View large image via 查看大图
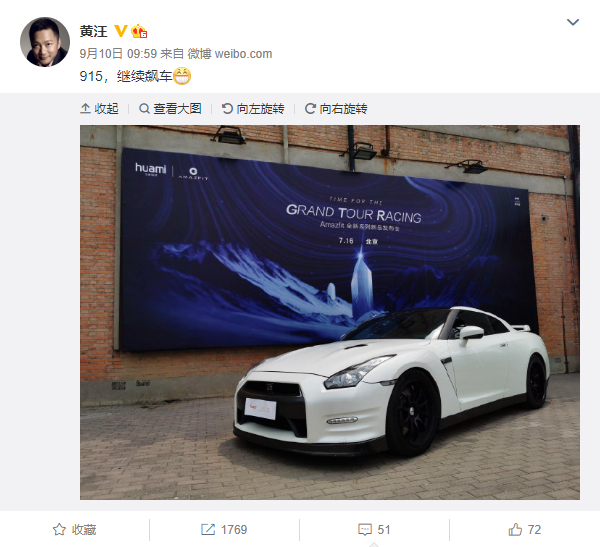This screenshot has height=547, width=600. coord(170,109)
